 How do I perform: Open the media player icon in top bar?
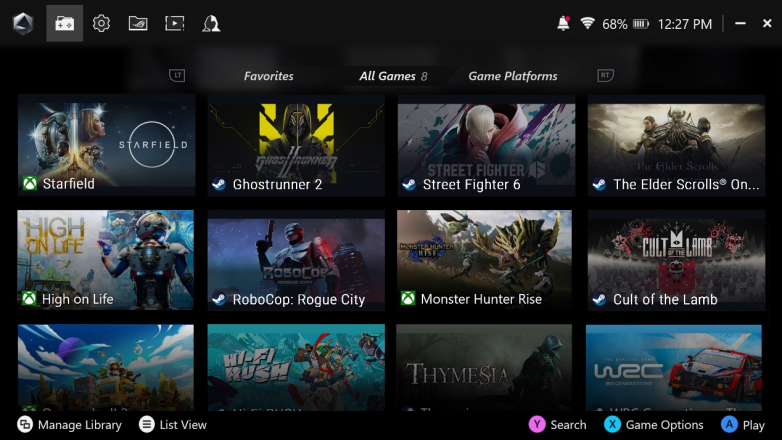tap(175, 23)
